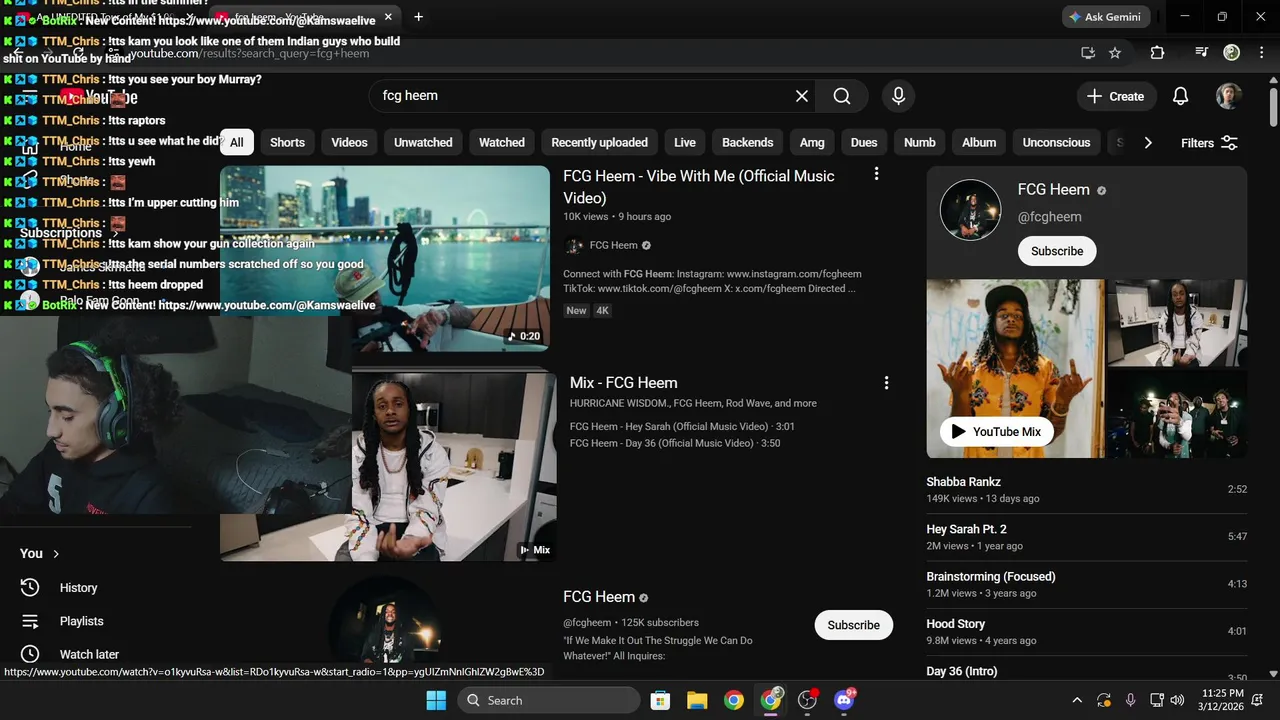Show hidden system tray icons
Screen dimensions: 1280x720
[x=1077, y=700]
